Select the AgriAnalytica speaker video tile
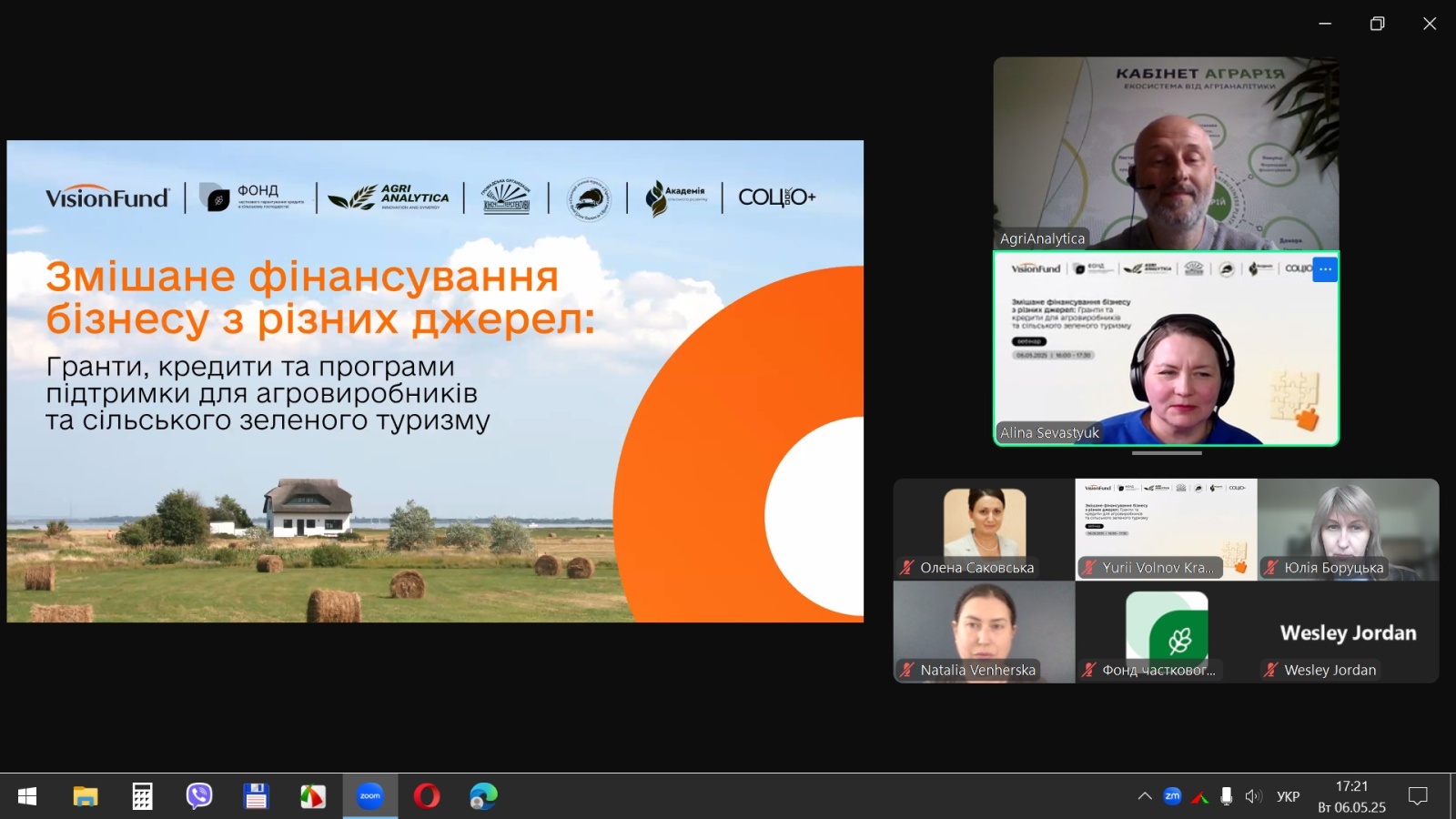 pyautogui.click(x=1166, y=153)
